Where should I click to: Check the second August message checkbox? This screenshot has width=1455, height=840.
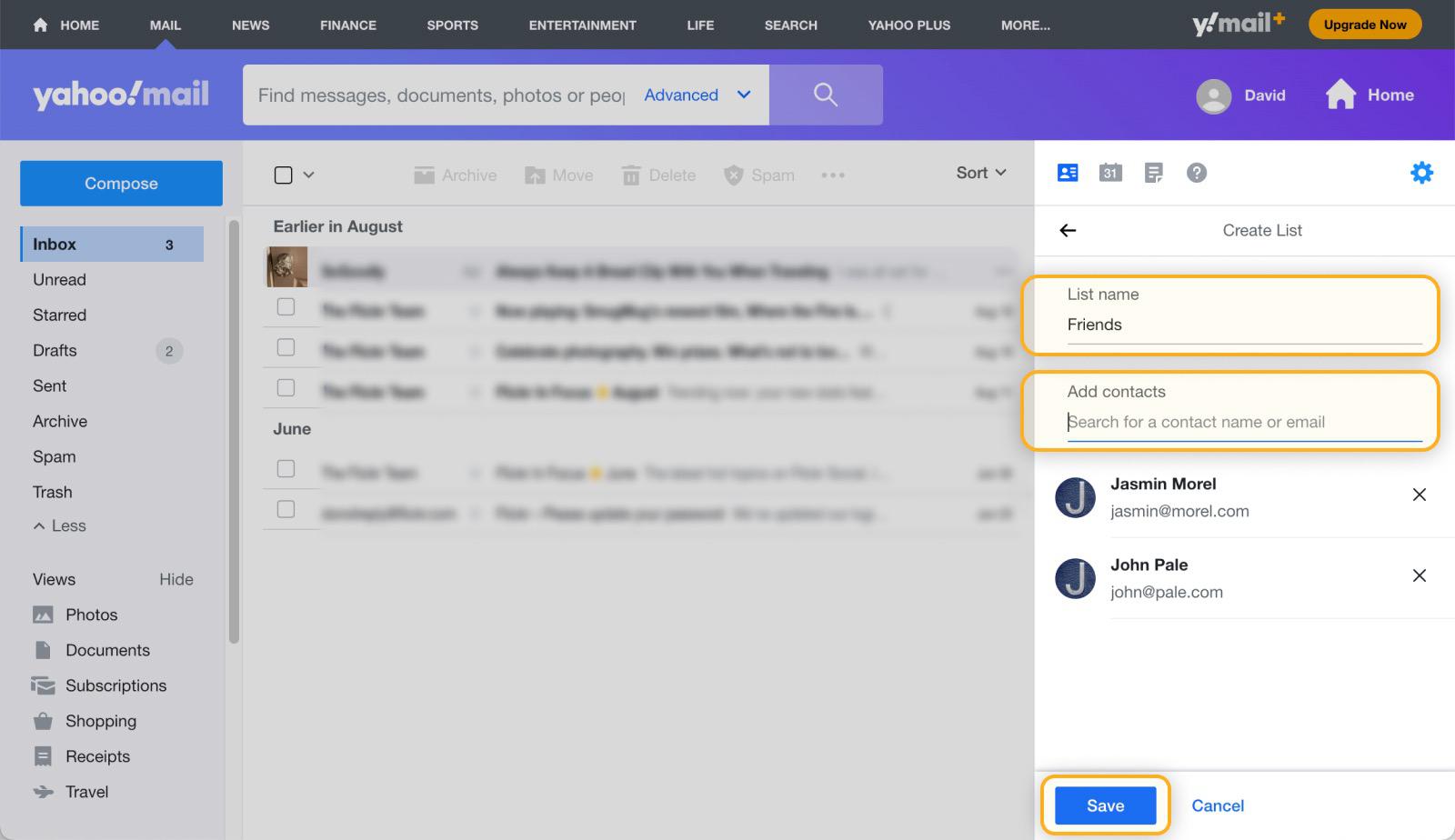coord(286,307)
